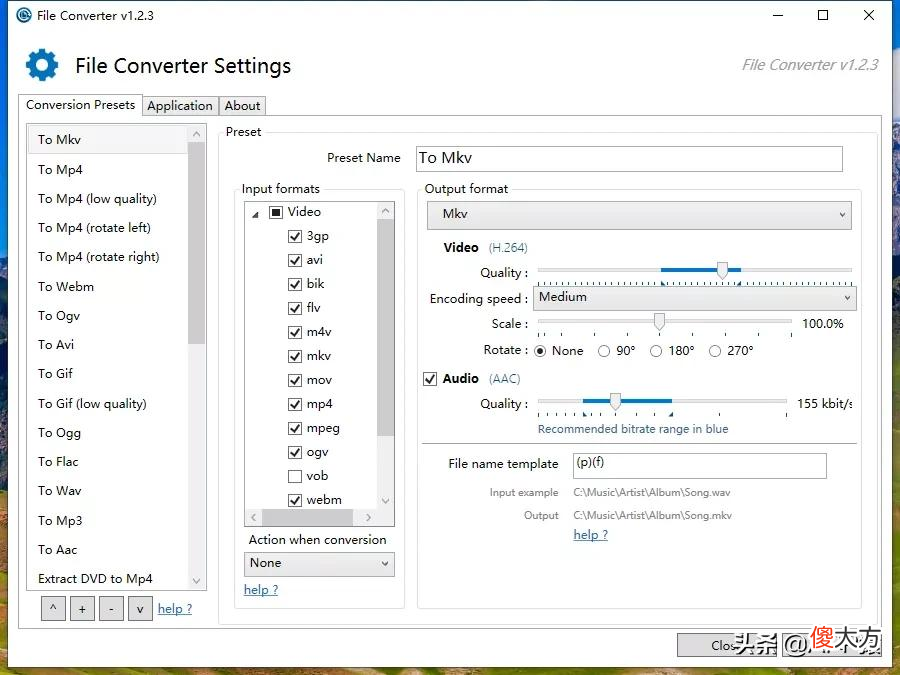The height and width of the screenshot is (675, 900).
Task: Click preset list scroll-down arrow
Action: (196, 580)
